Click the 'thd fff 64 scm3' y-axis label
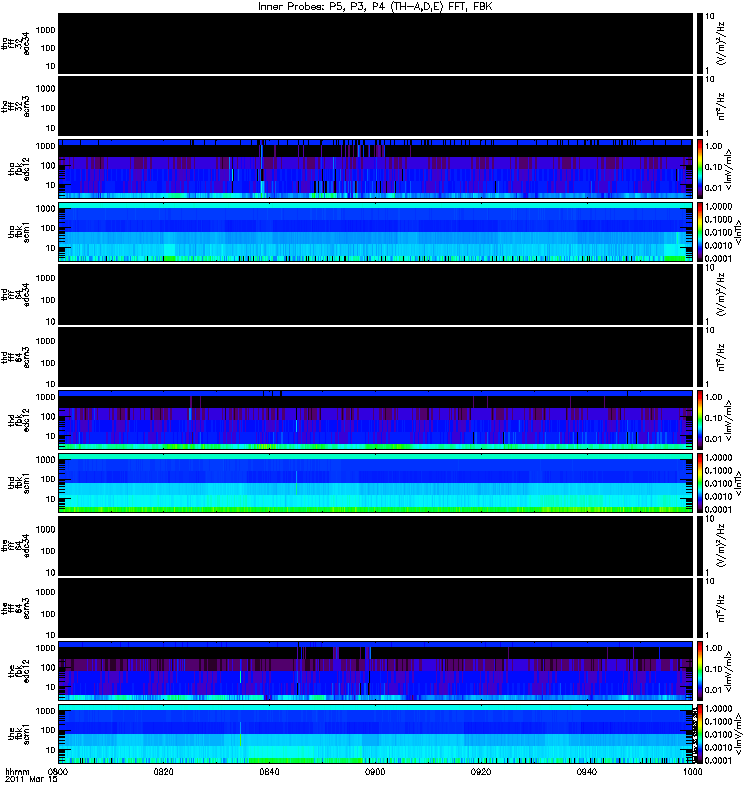Viewport: 750px width, 800px height. (x=16, y=357)
